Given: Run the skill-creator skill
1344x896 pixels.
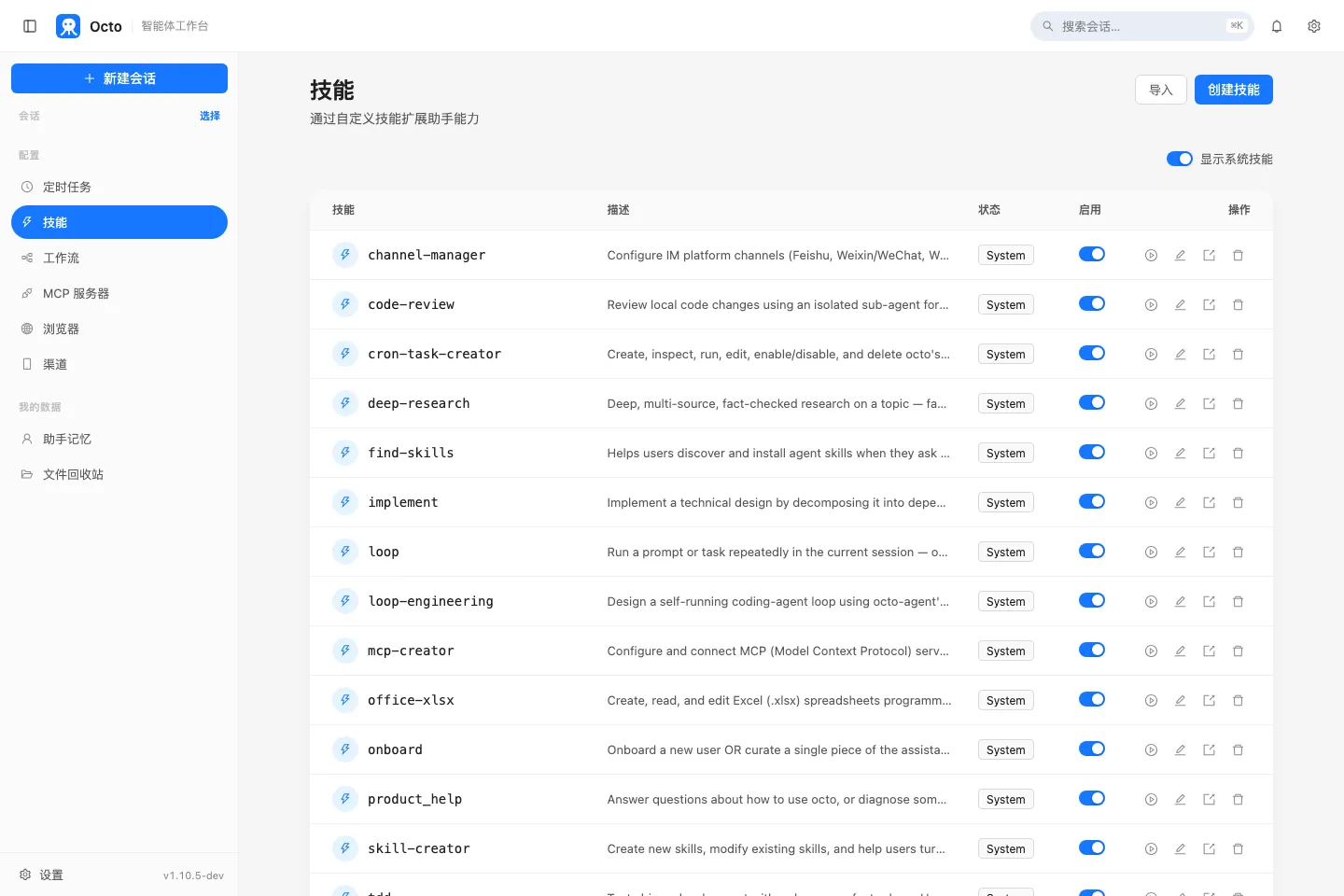Looking at the screenshot, I should (x=1151, y=848).
